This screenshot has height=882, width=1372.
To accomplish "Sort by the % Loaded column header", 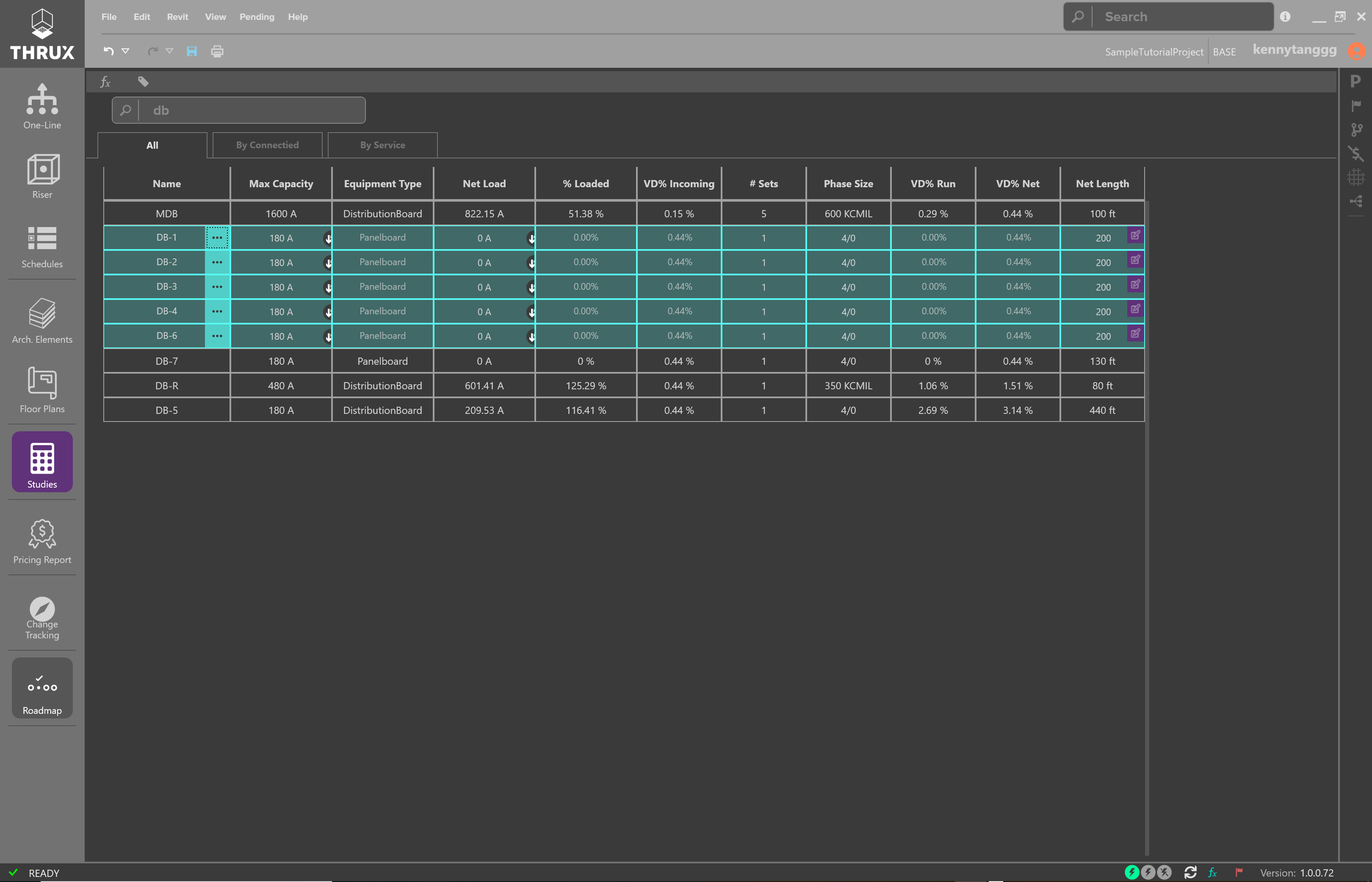I will pos(586,184).
